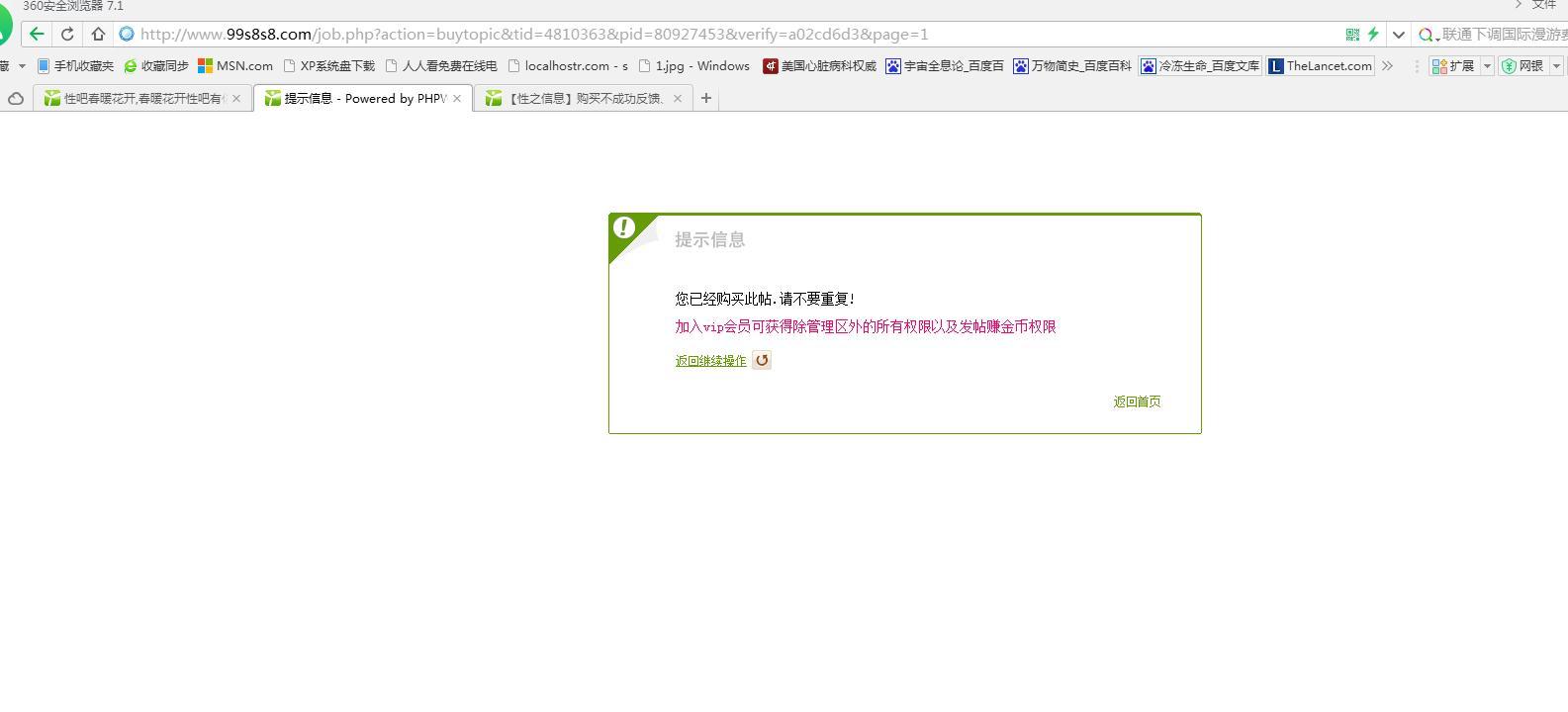Open the 网银 online banking button
Viewport: 1568px width, 712px height.
tap(1523, 66)
